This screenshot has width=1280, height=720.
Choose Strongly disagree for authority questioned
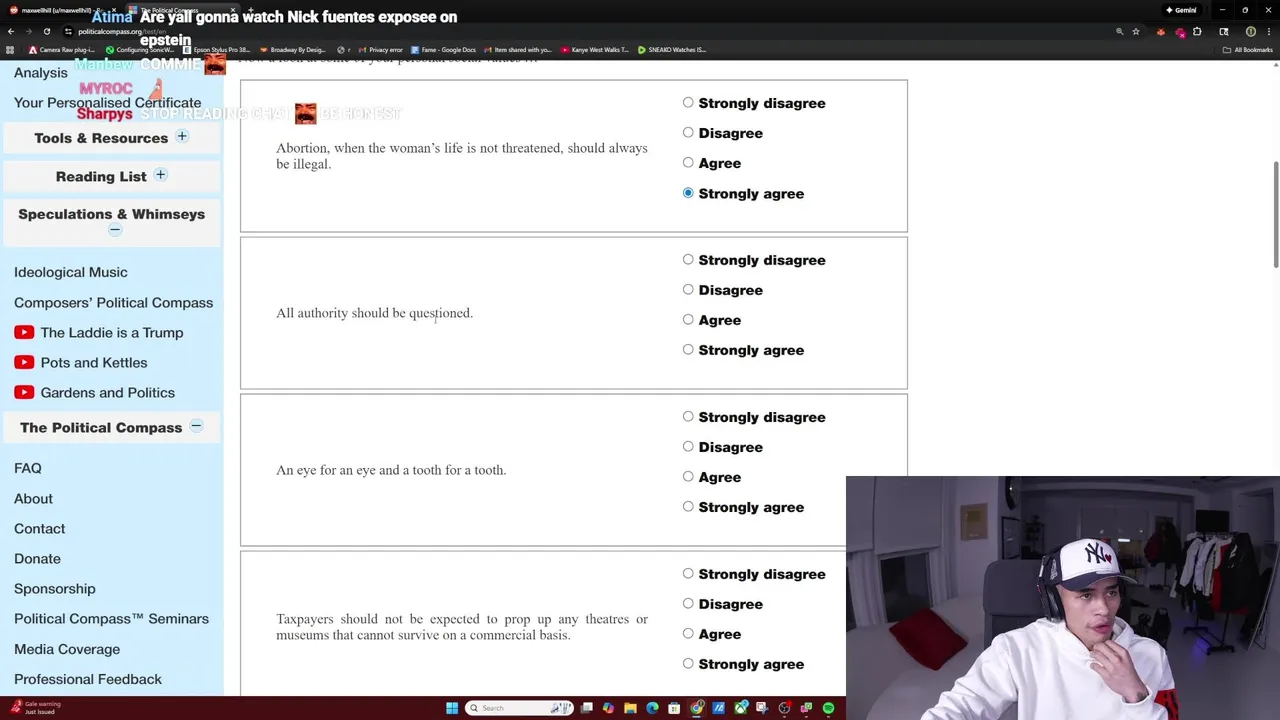tap(688, 259)
